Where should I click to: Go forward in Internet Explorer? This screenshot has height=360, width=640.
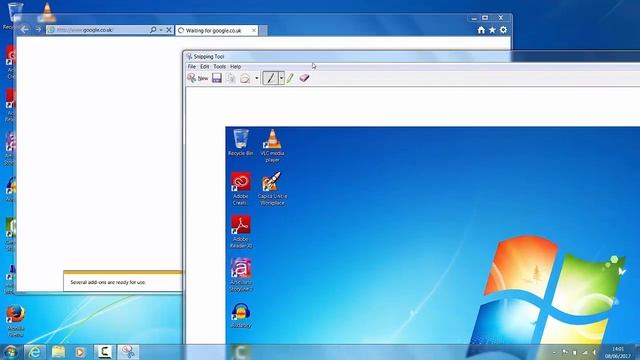38,29
